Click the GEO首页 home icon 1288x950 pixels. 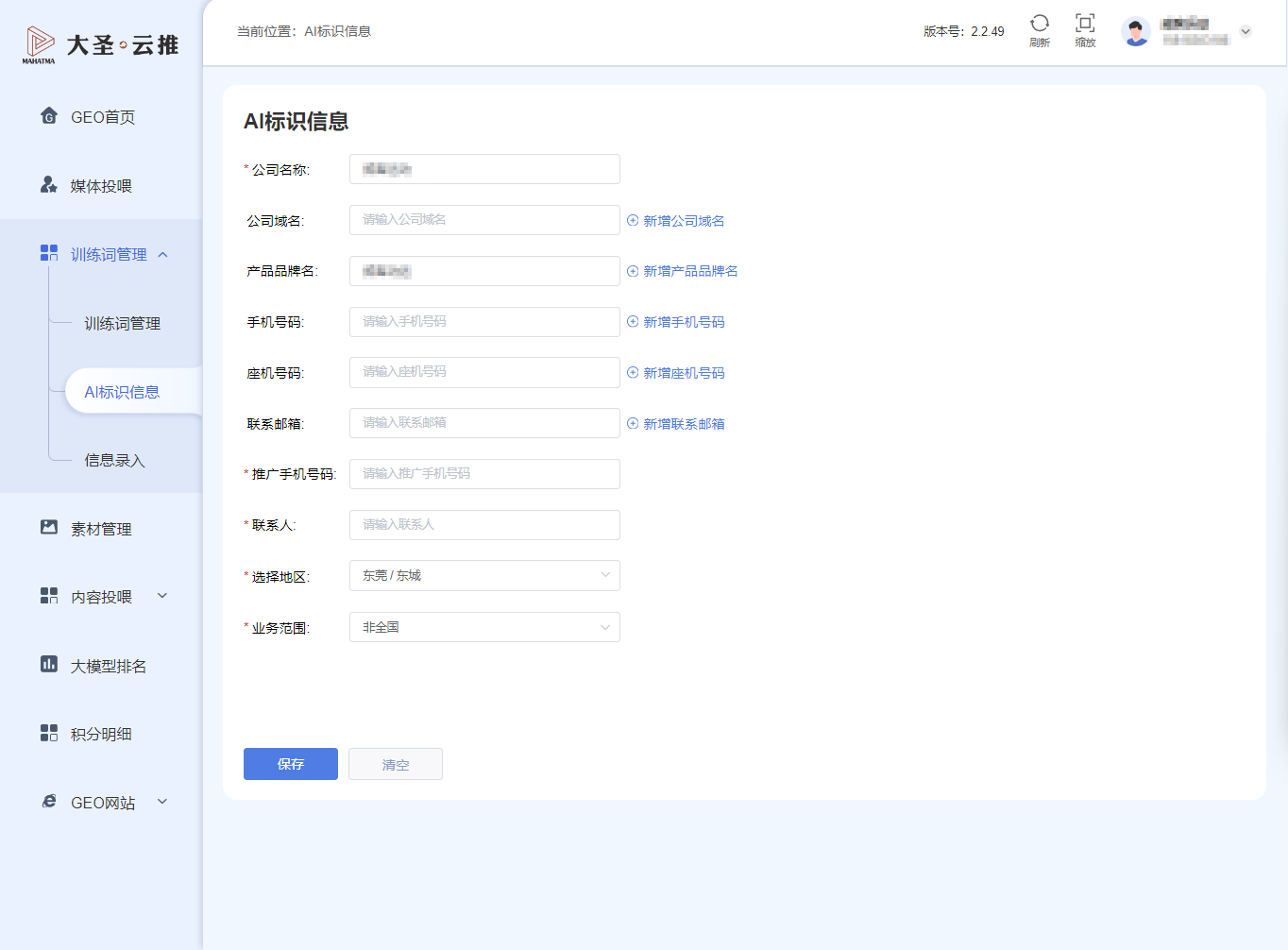[x=49, y=116]
